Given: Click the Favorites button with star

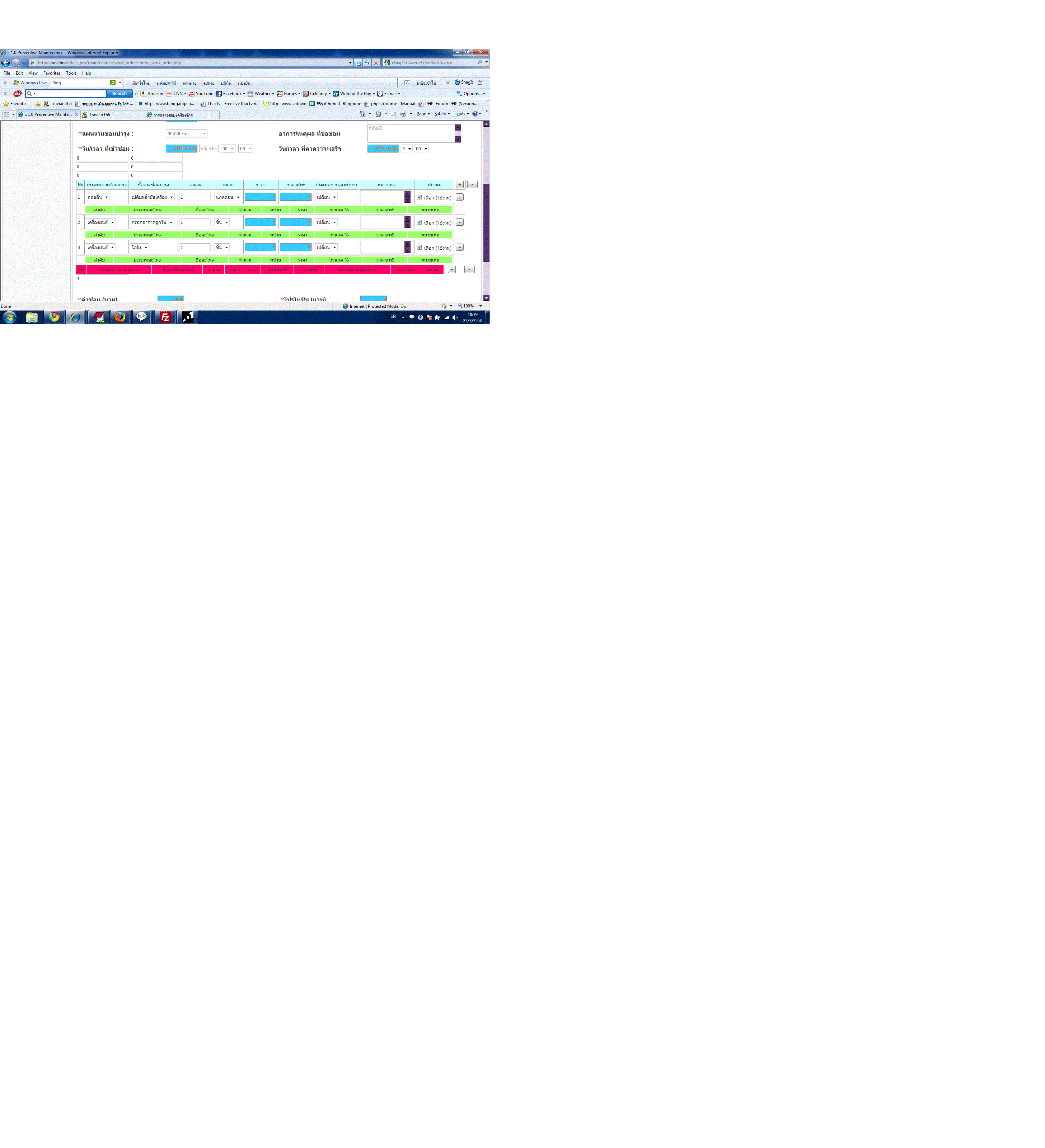Looking at the screenshot, I should click(x=15, y=104).
